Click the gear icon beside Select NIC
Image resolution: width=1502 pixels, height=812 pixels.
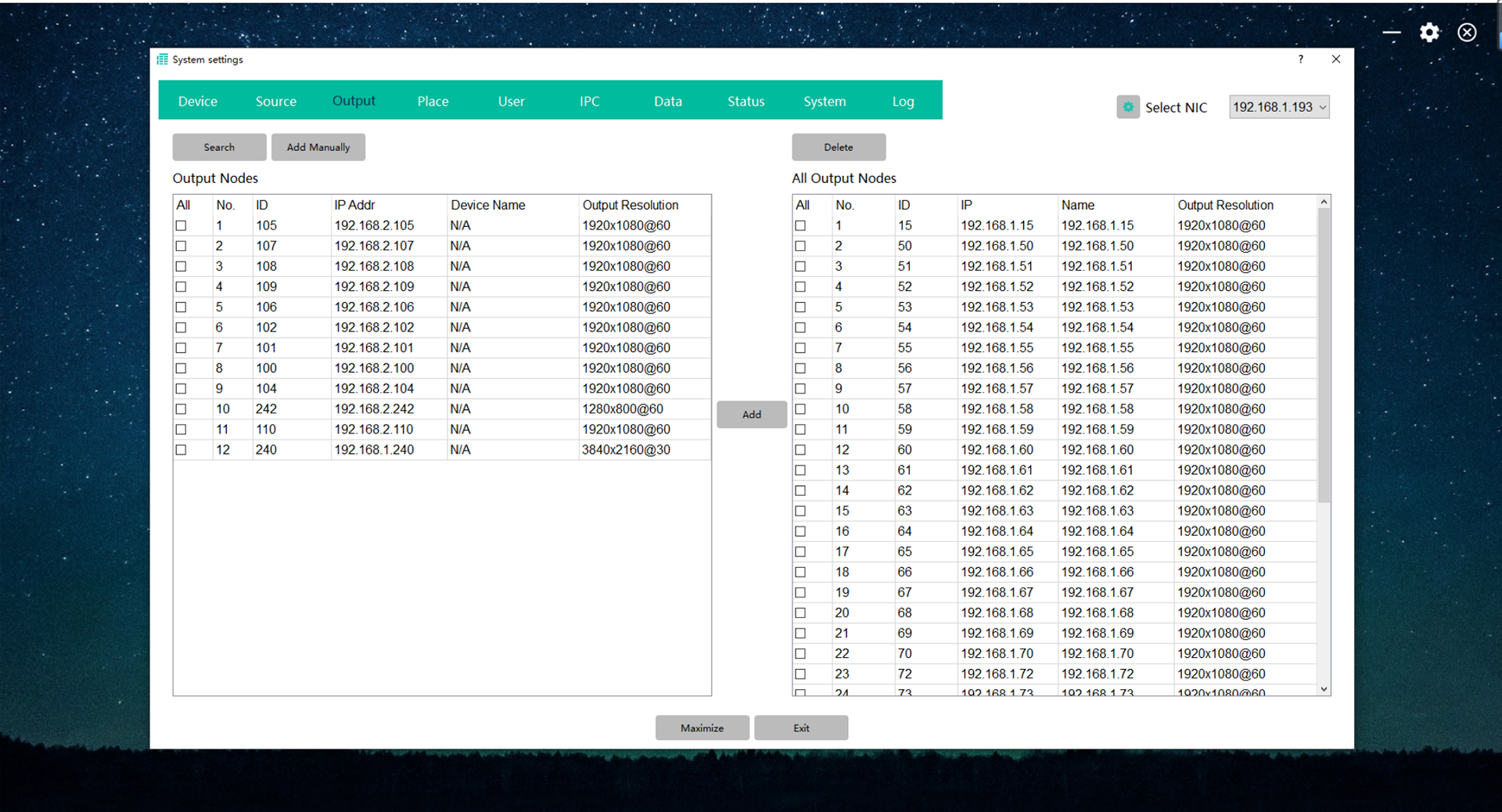coord(1127,107)
